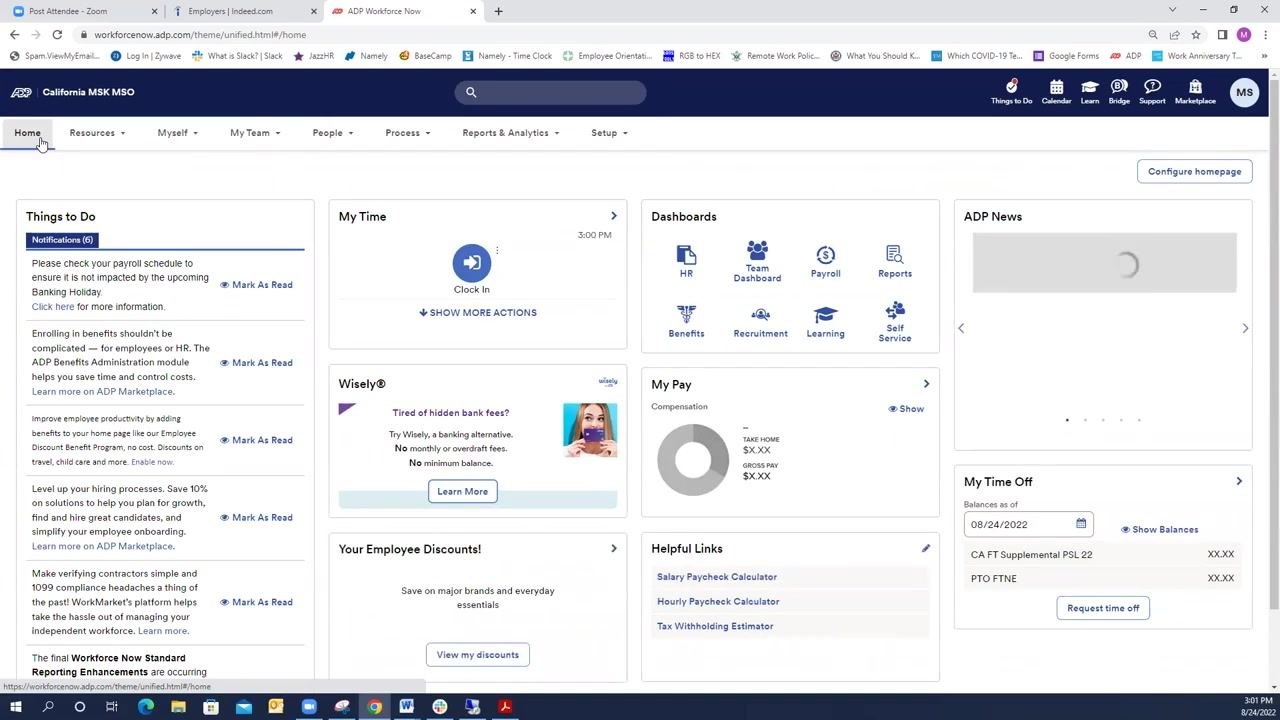Mark Employee Discount notification as read

pyautogui.click(x=257, y=440)
